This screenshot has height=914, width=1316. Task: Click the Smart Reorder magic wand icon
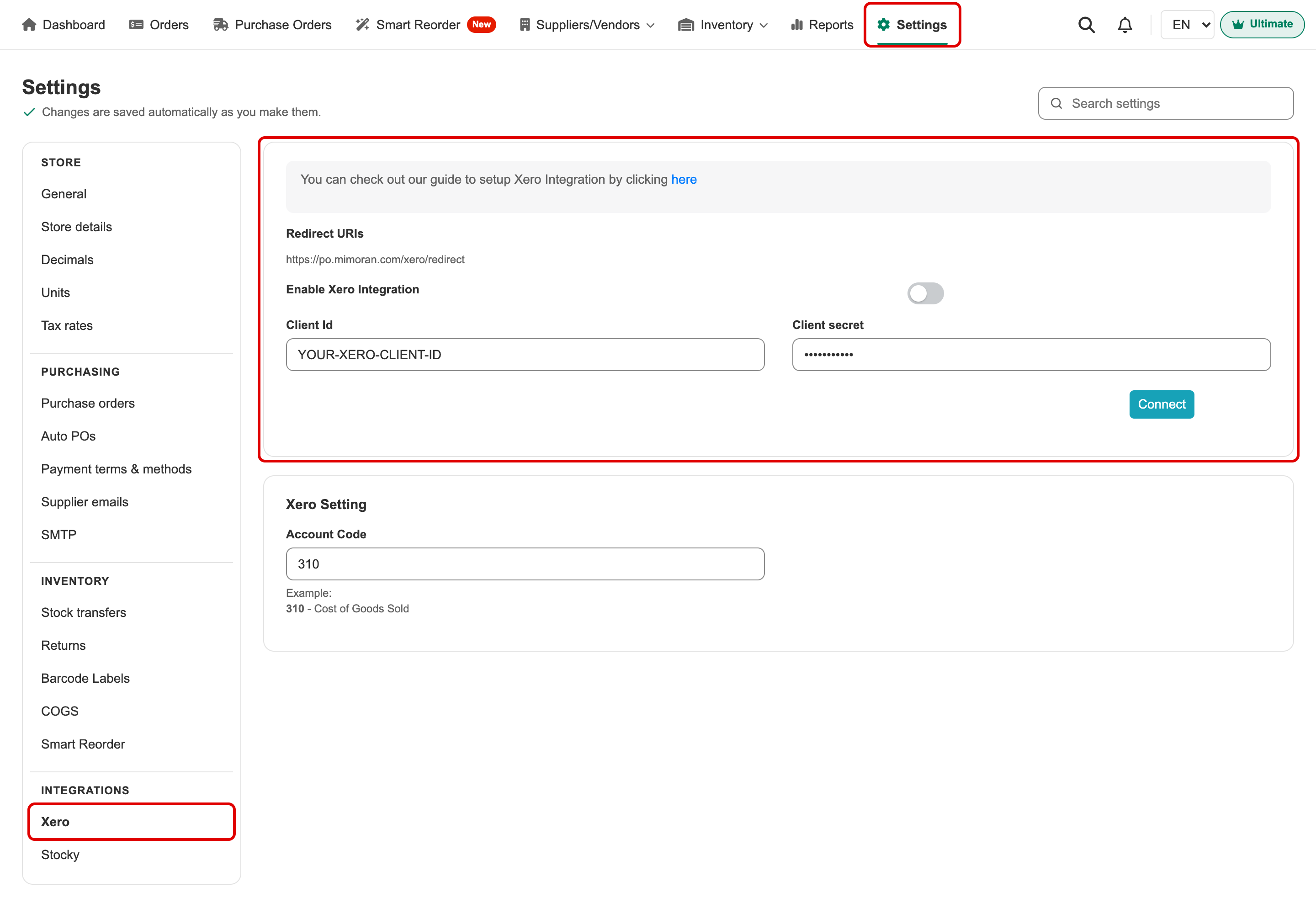(x=362, y=25)
